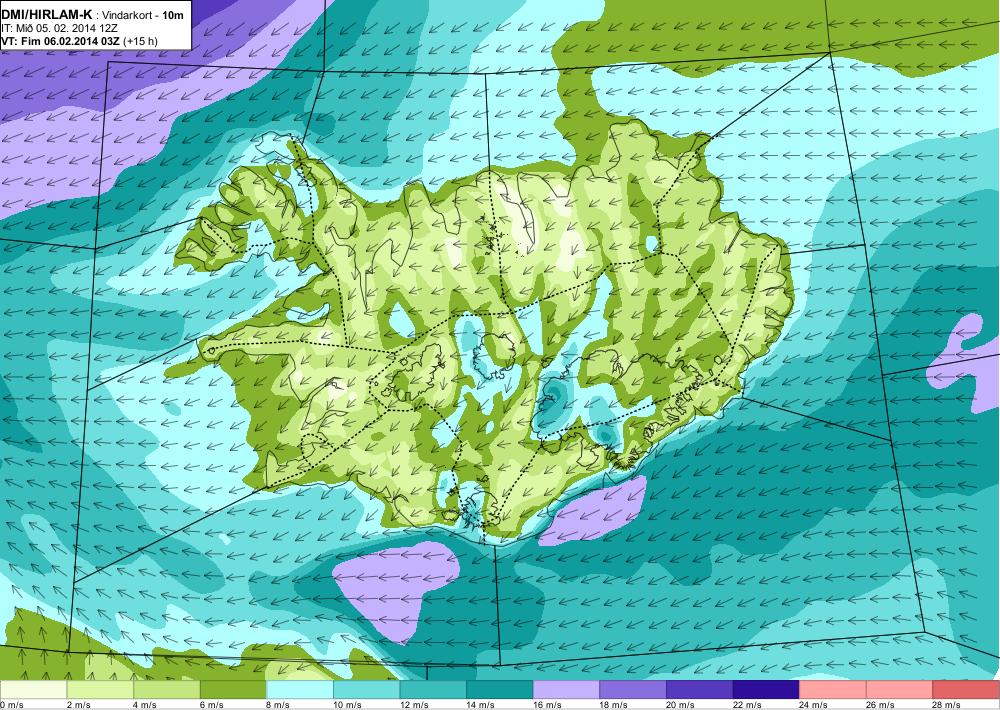Click the '10 m/s' legend label
1000x710 pixels.
(348, 705)
